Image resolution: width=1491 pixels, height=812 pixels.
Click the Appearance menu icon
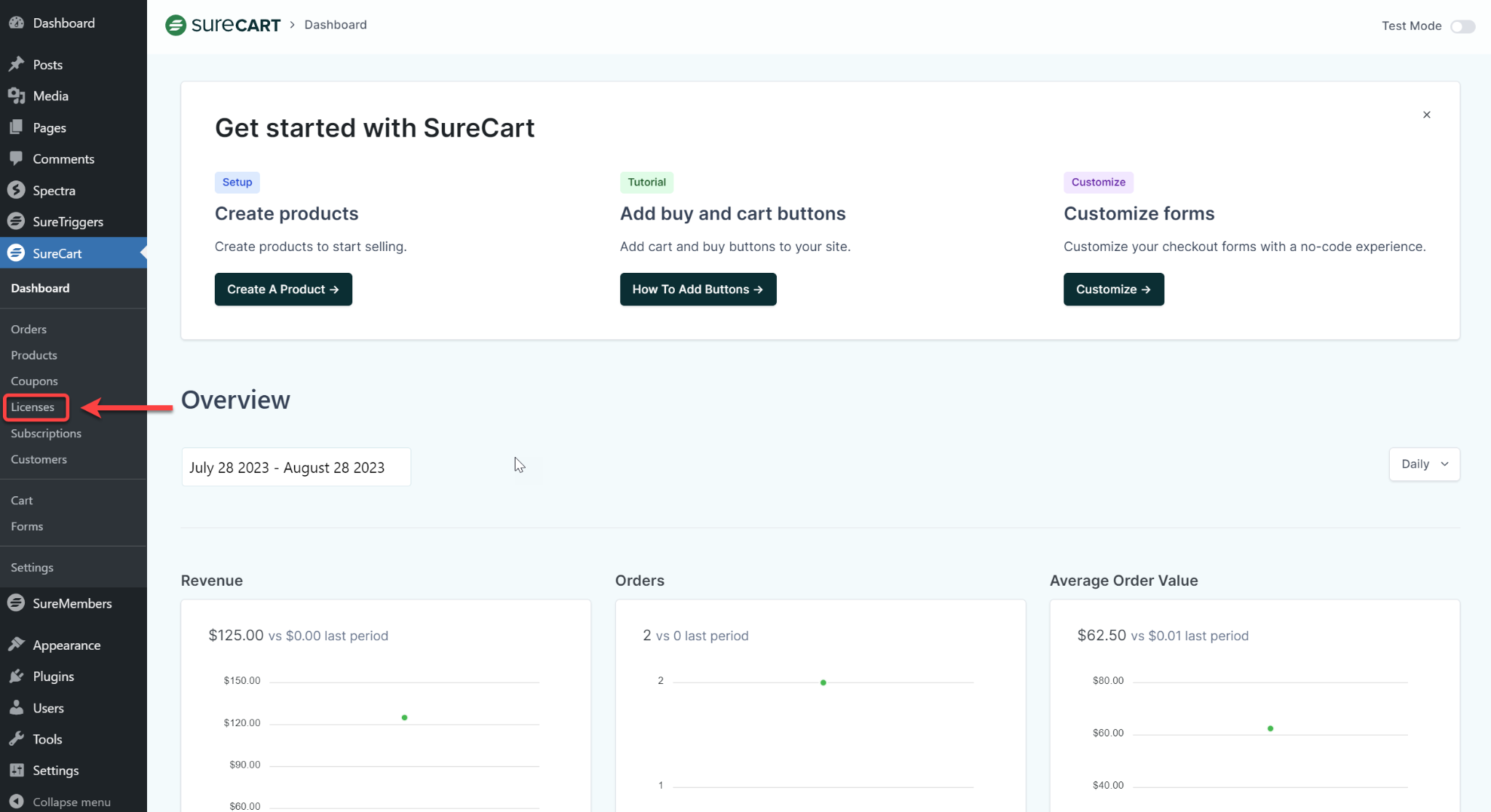(x=16, y=644)
